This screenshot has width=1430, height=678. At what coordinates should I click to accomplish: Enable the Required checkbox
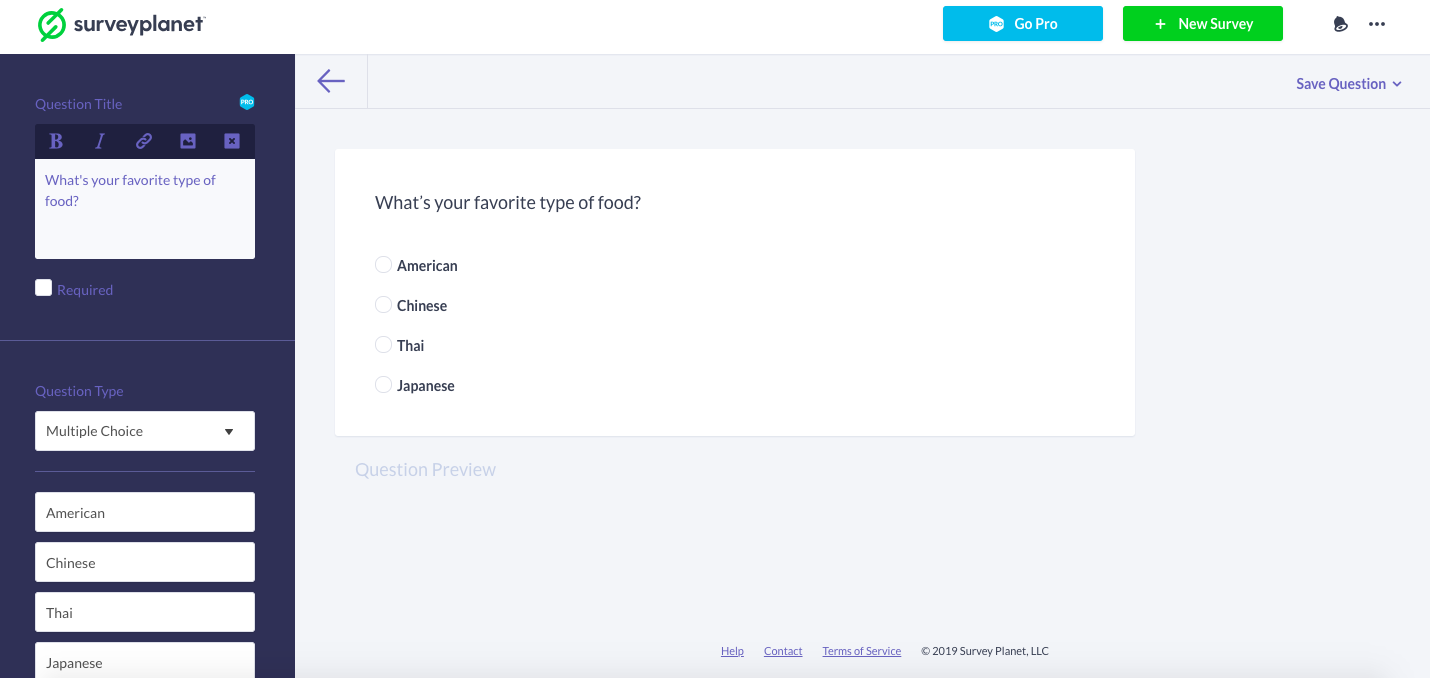tap(44, 288)
